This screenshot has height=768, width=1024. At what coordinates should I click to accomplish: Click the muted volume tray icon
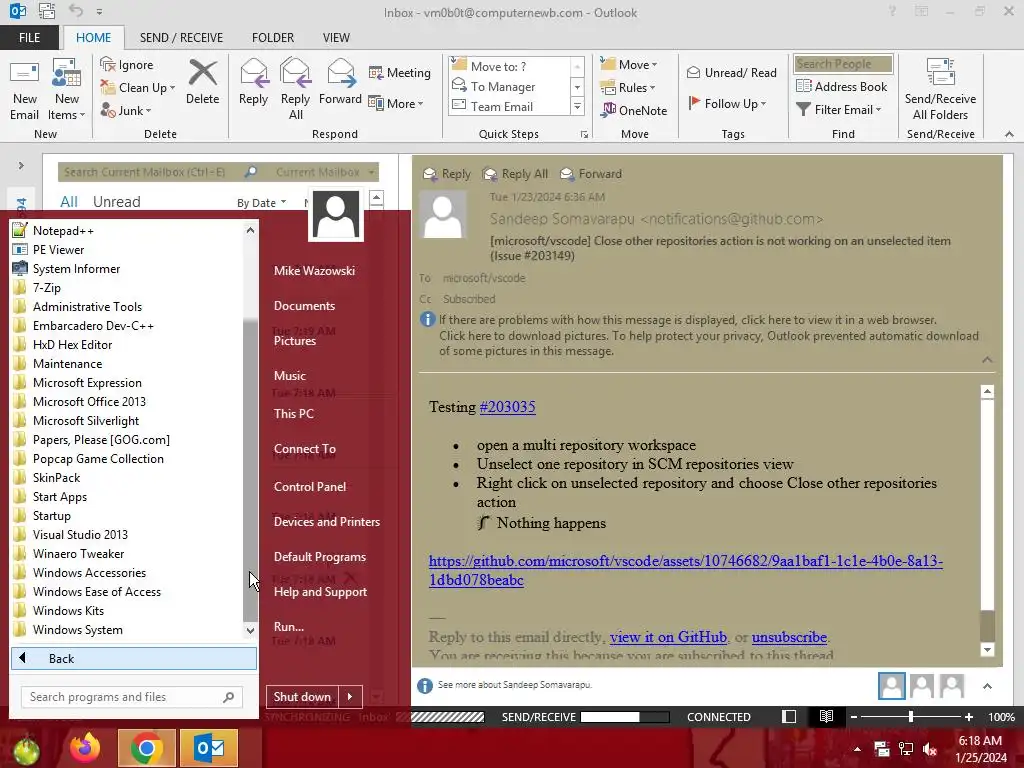[x=930, y=749]
